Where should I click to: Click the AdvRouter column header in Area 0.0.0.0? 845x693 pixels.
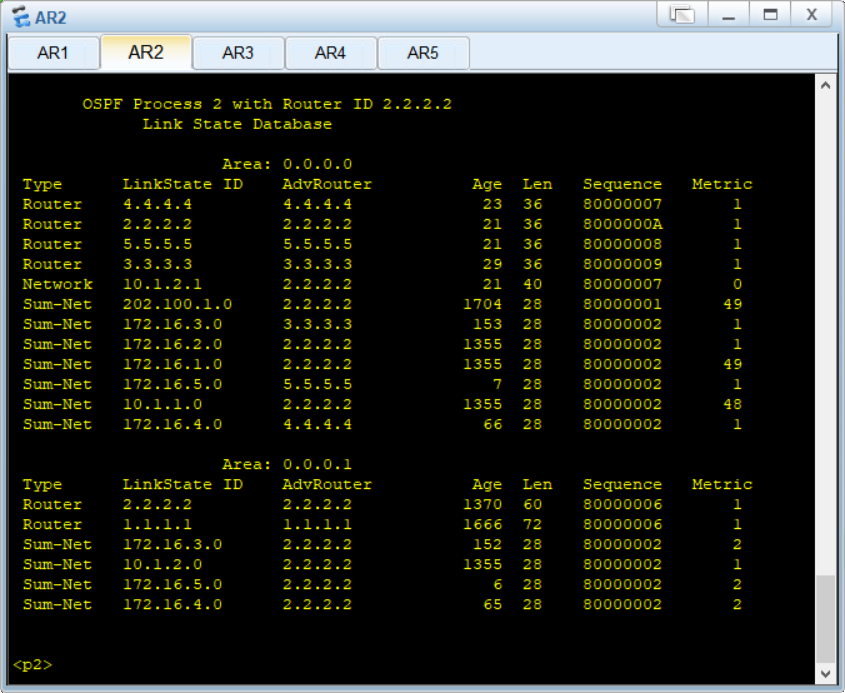(x=327, y=184)
